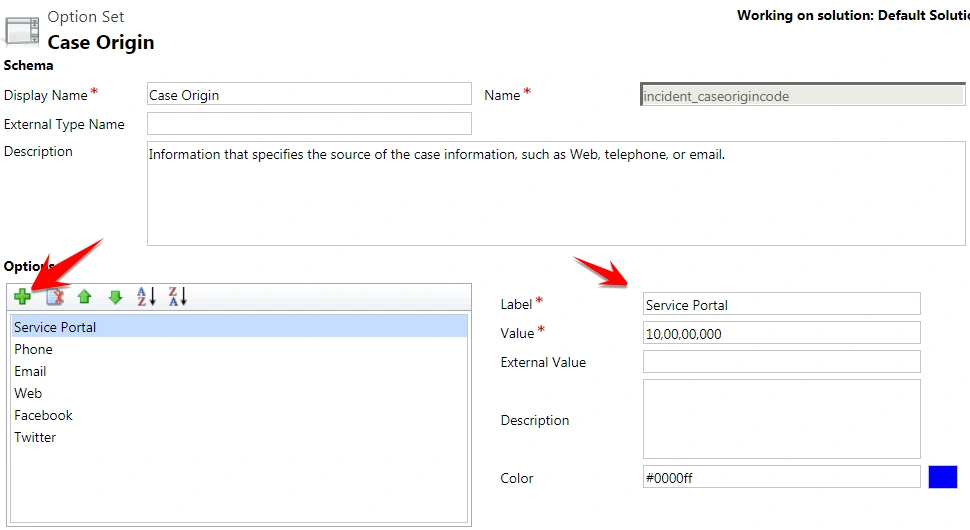The image size is (970, 530).
Task: Select the Email option
Action: click(239, 371)
